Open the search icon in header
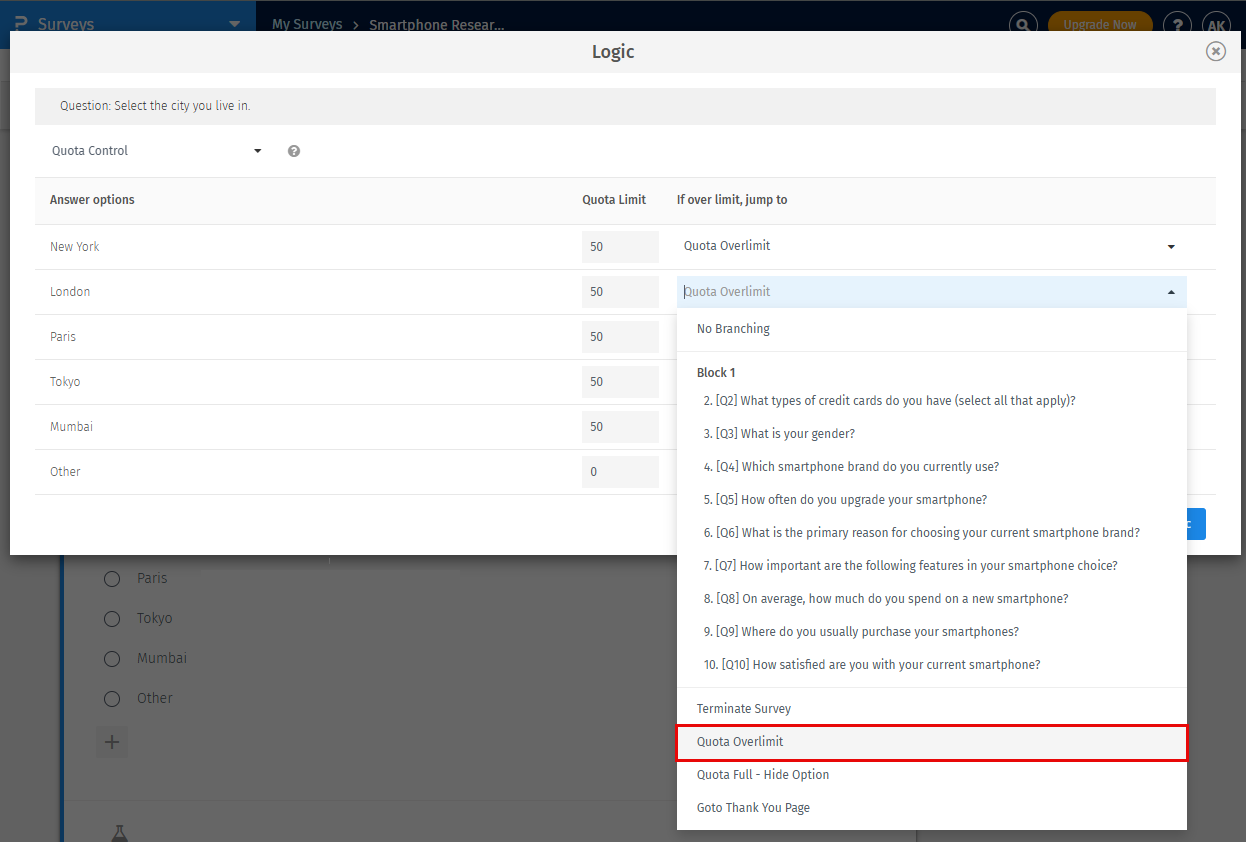 (1022, 25)
